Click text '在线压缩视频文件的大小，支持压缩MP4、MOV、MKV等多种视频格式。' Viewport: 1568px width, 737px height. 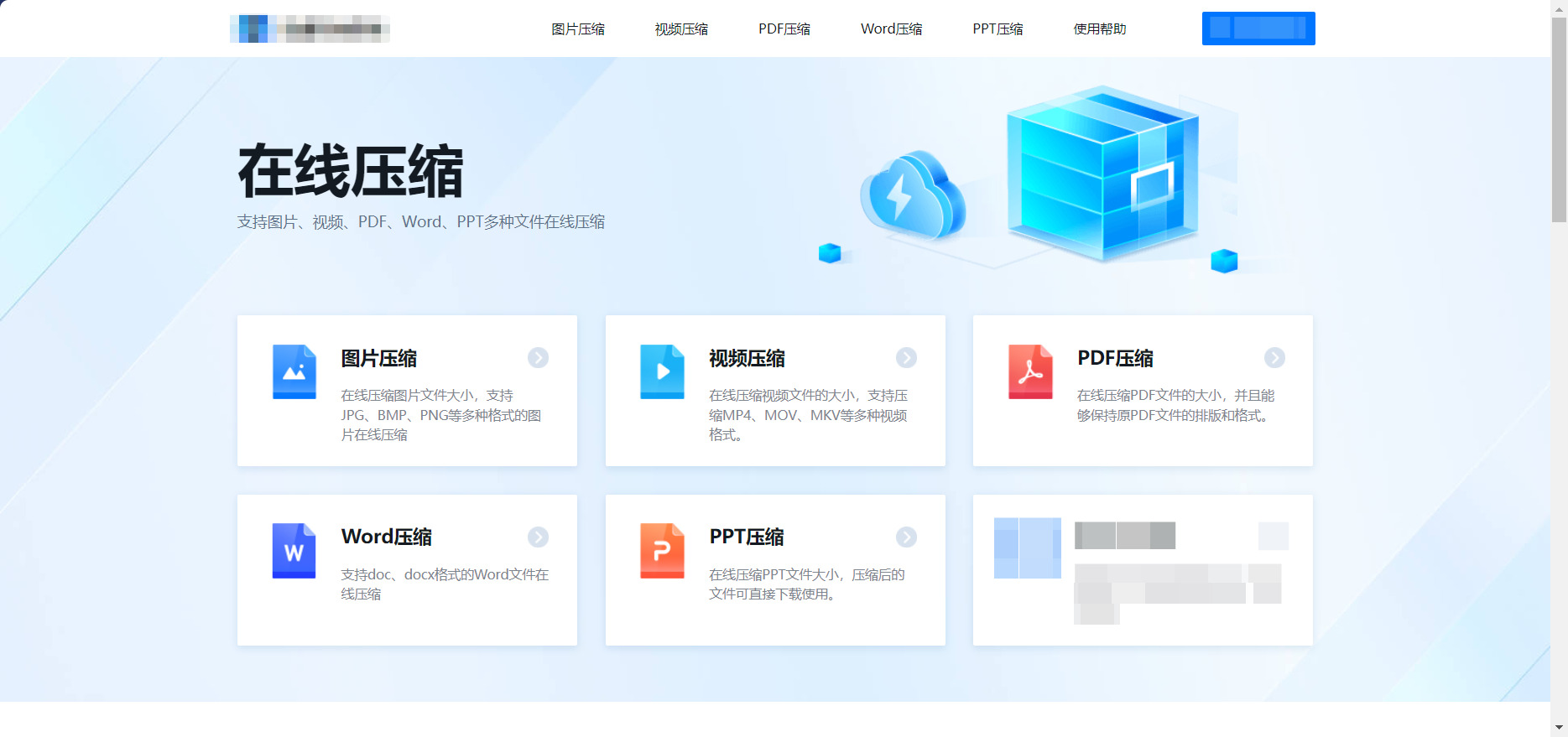[809, 415]
